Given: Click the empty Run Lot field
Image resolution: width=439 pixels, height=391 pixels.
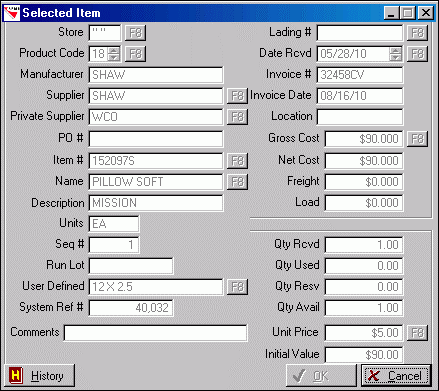Looking at the screenshot, I should [131, 266].
